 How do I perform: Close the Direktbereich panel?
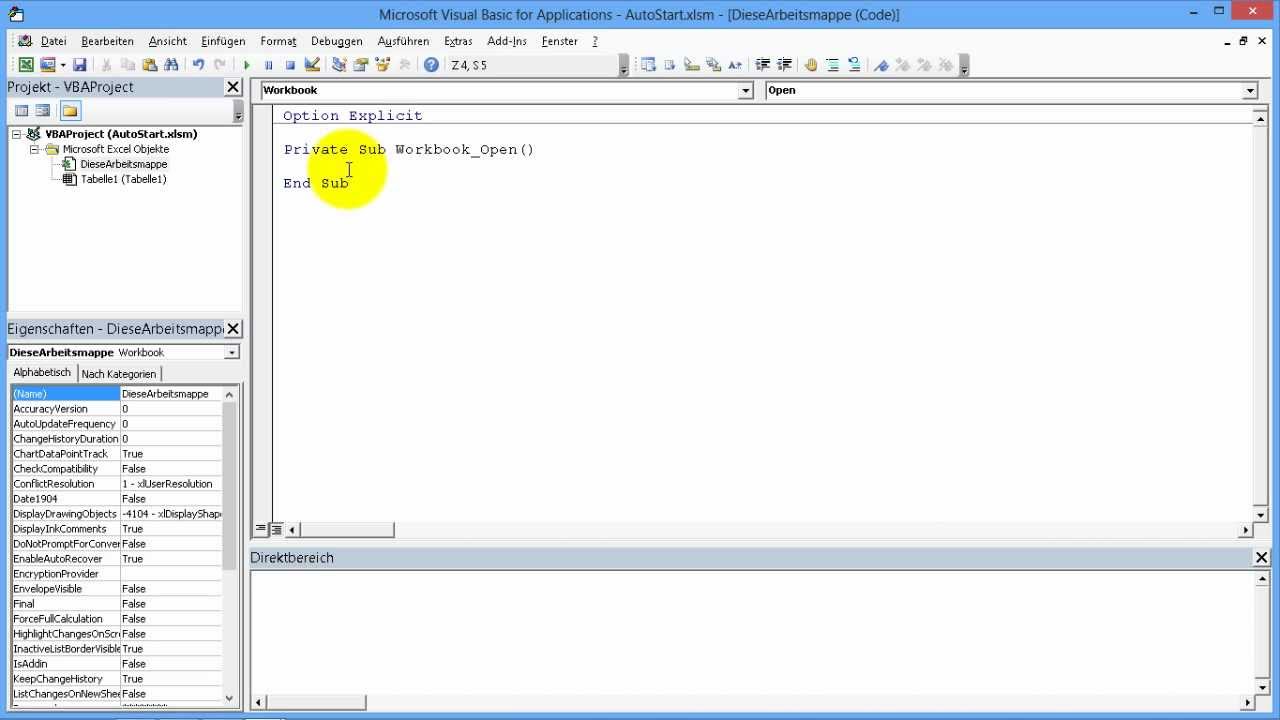click(x=1261, y=557)
